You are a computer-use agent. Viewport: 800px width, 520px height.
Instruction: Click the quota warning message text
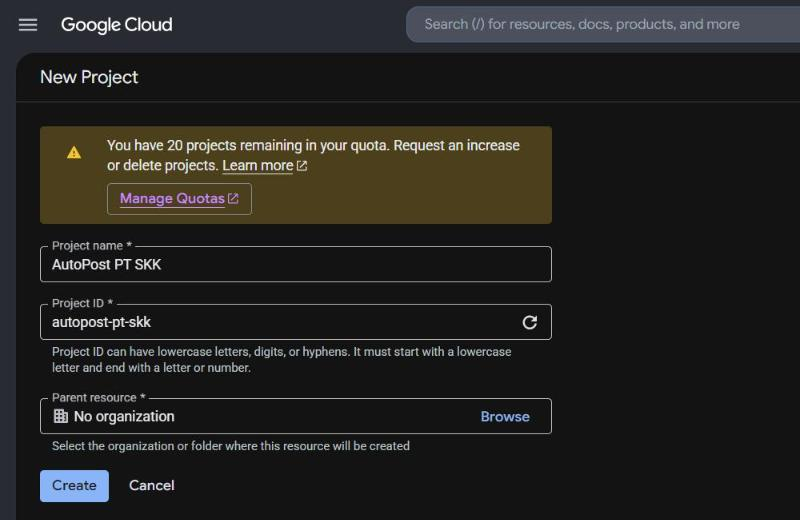pyautogui.click(x=313, y=155)
